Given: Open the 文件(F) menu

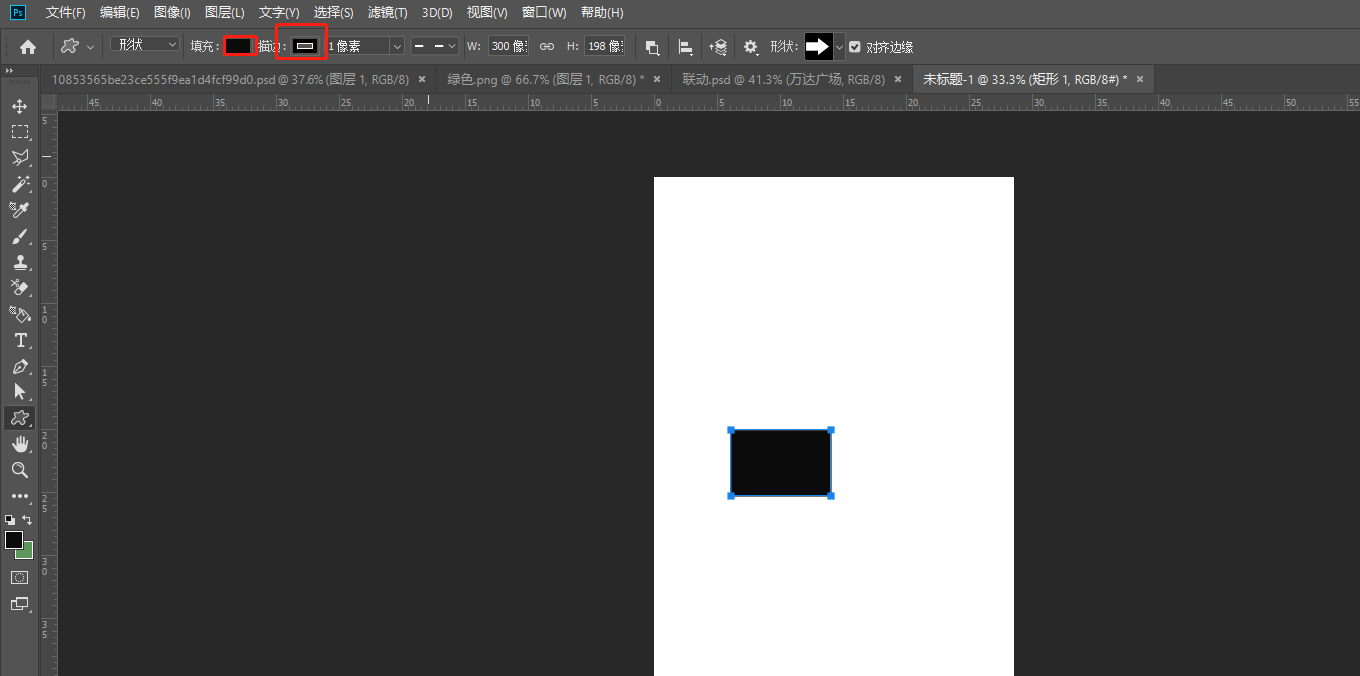Looking at the screenshot, I should point(66,12).
